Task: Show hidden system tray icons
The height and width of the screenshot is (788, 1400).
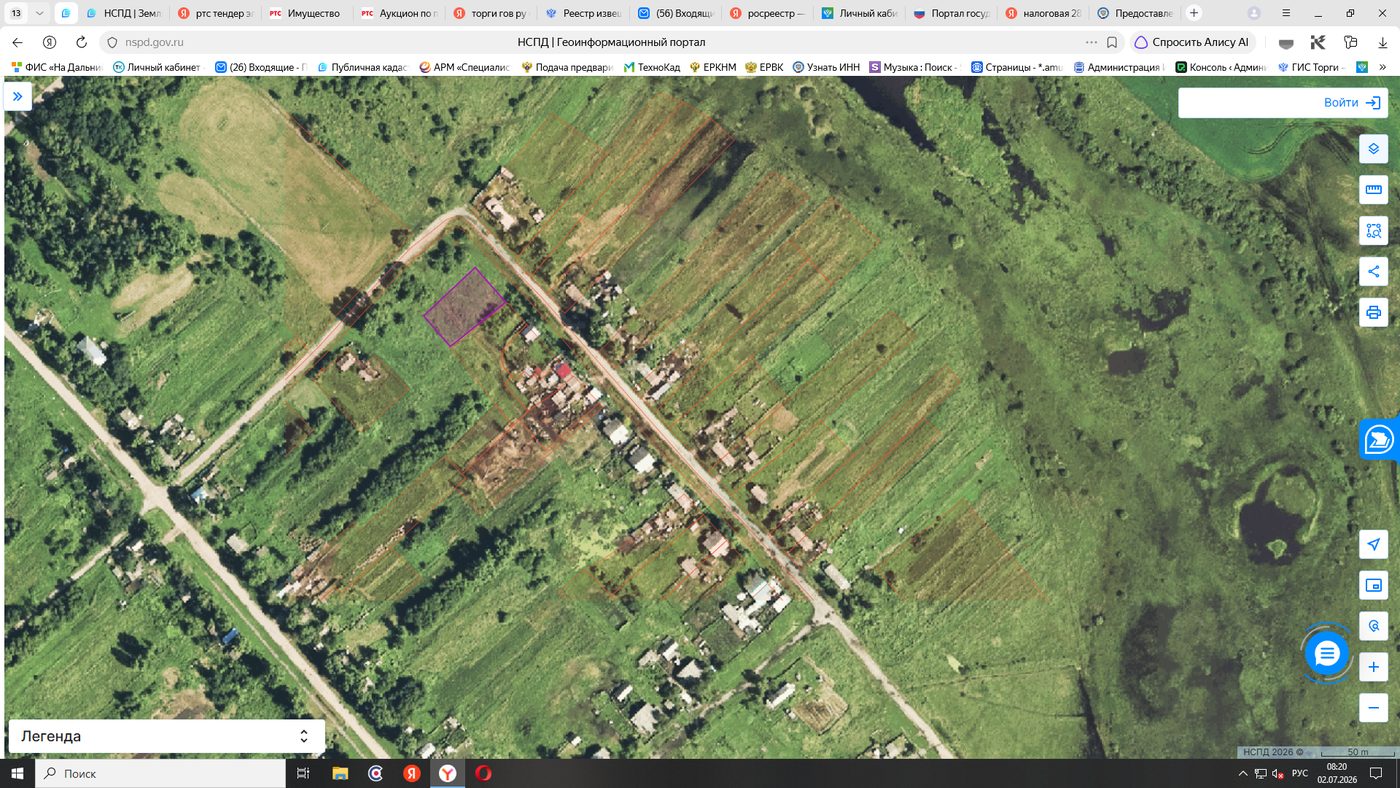Action: (x=1243, y=773)
